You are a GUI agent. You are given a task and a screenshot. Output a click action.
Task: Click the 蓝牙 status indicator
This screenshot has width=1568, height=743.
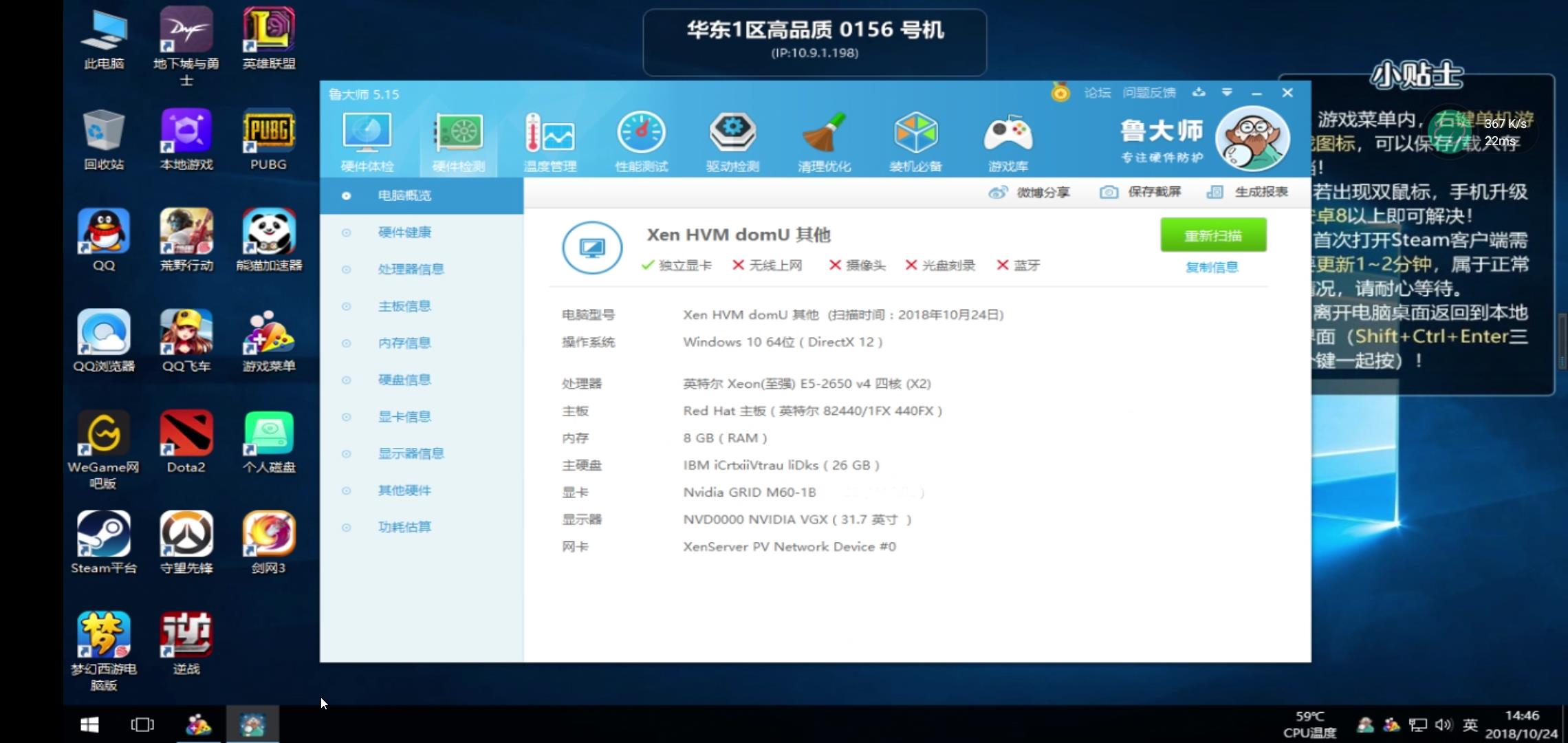coord(1019,266)
